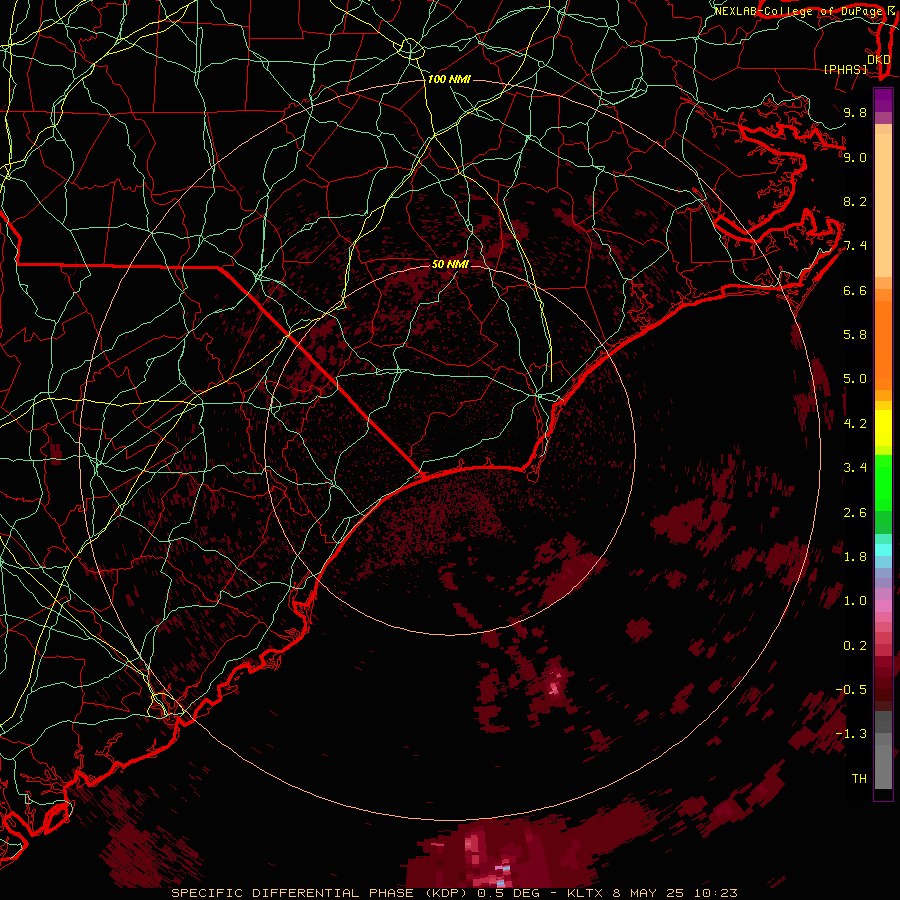Click the 2.6 value on the color scale
Screen dimensions: 900x900
(855, 513)
